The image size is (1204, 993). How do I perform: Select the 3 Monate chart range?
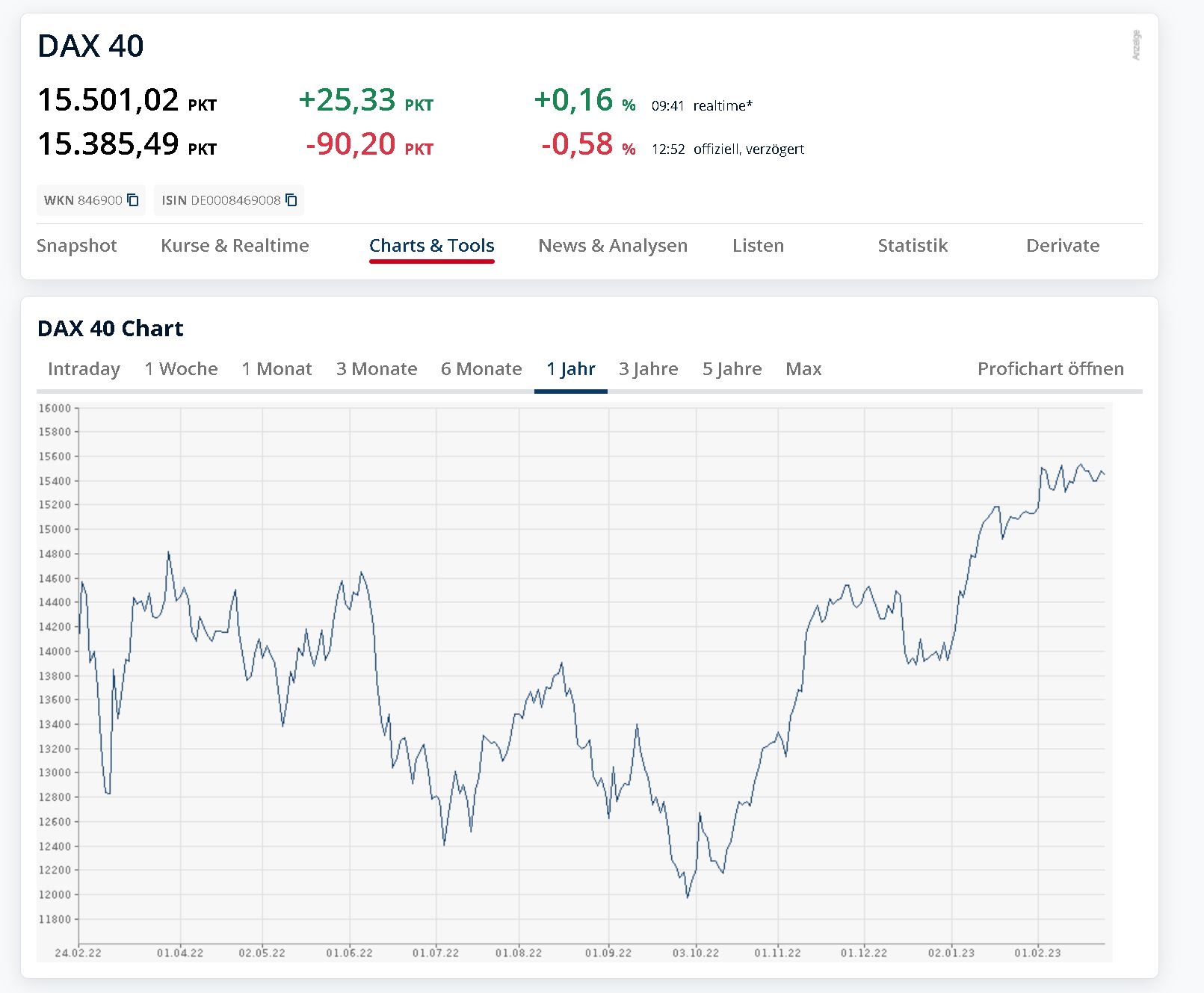[377, 369]
